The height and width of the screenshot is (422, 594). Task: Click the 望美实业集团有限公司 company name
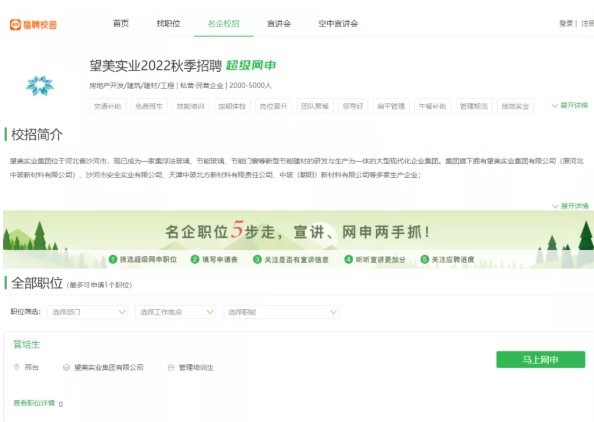tap(109, 367)
